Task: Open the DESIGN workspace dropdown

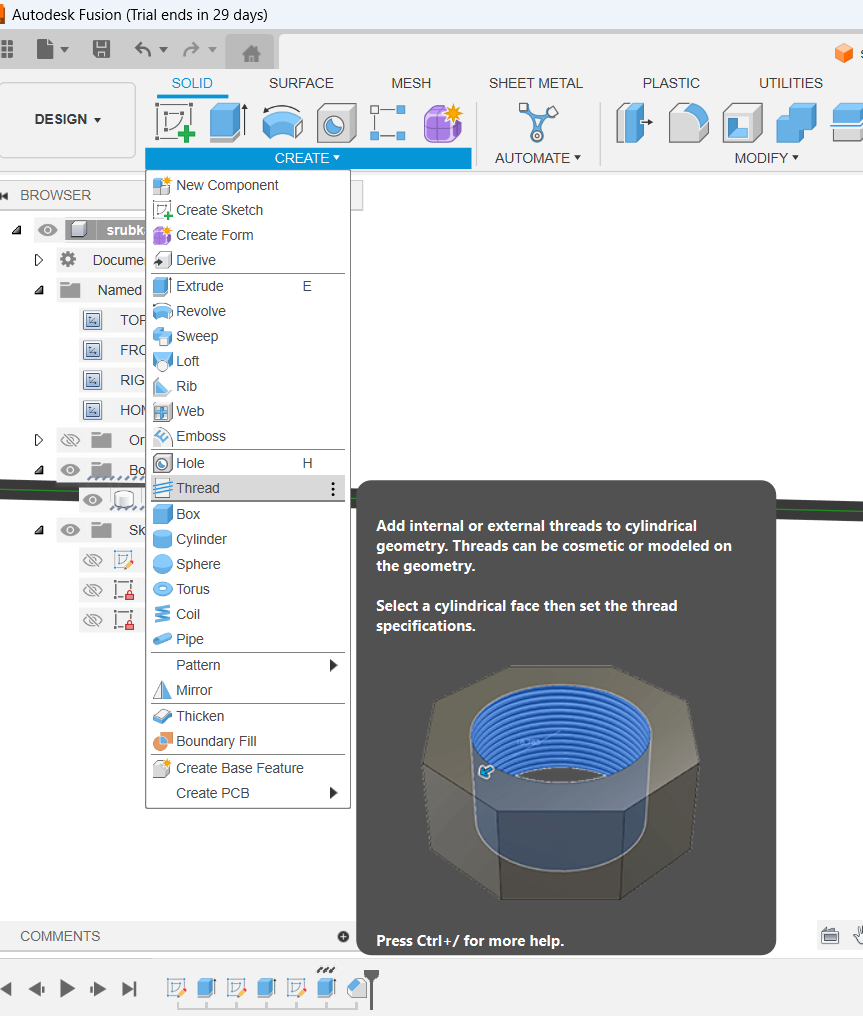Action: [67, 120]
